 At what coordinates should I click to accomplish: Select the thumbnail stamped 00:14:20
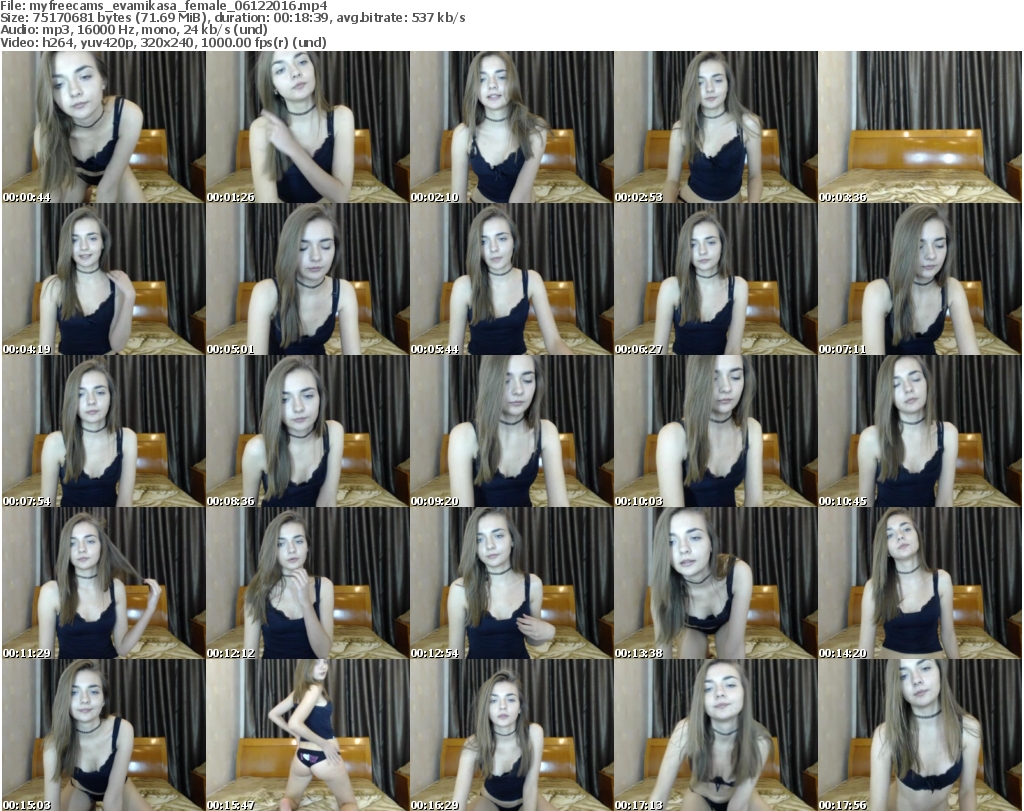(x=920, y=583)
